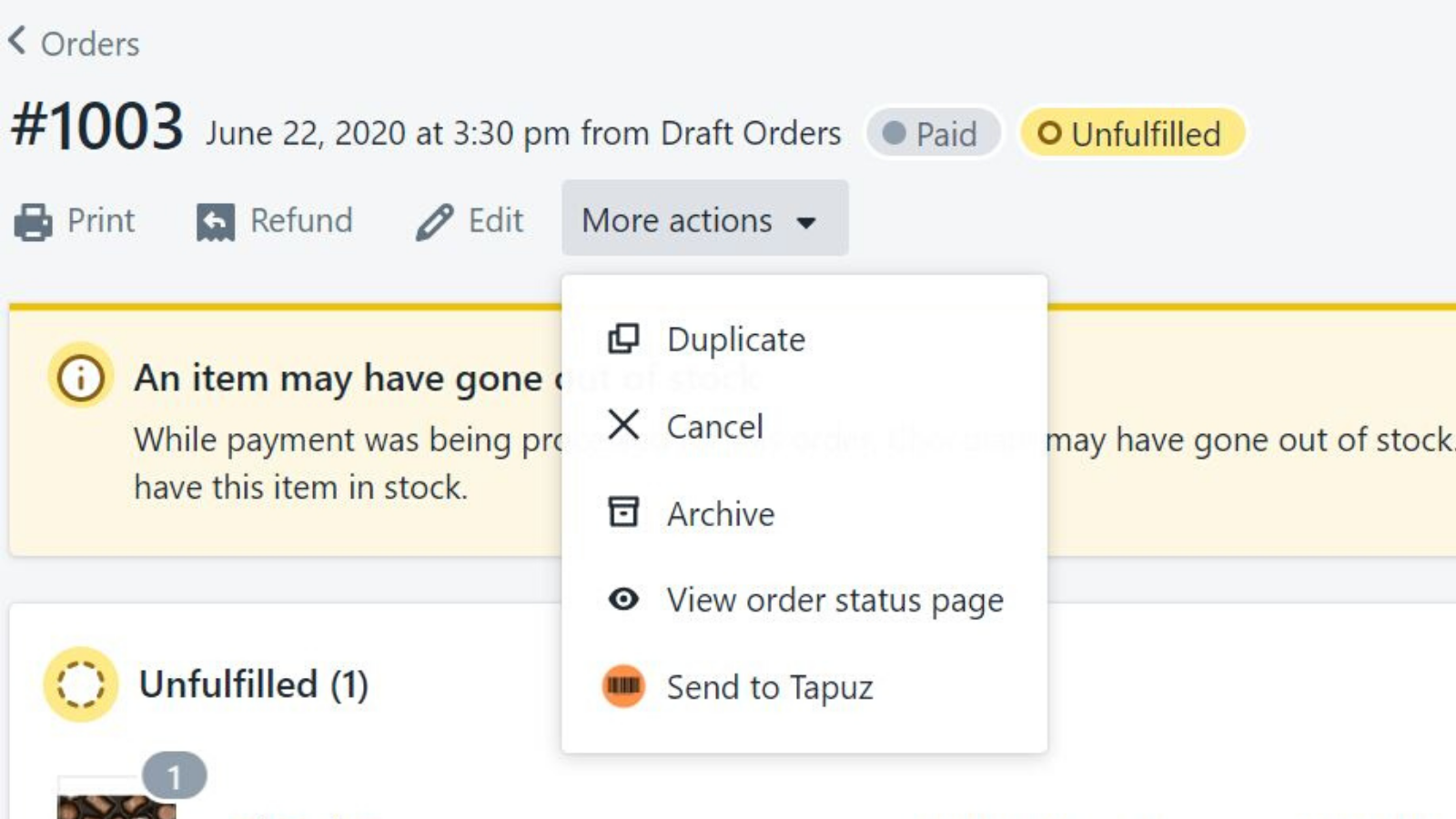Select the Print icon
Viewport: 1456px width, 819px height.
(33, 220)
